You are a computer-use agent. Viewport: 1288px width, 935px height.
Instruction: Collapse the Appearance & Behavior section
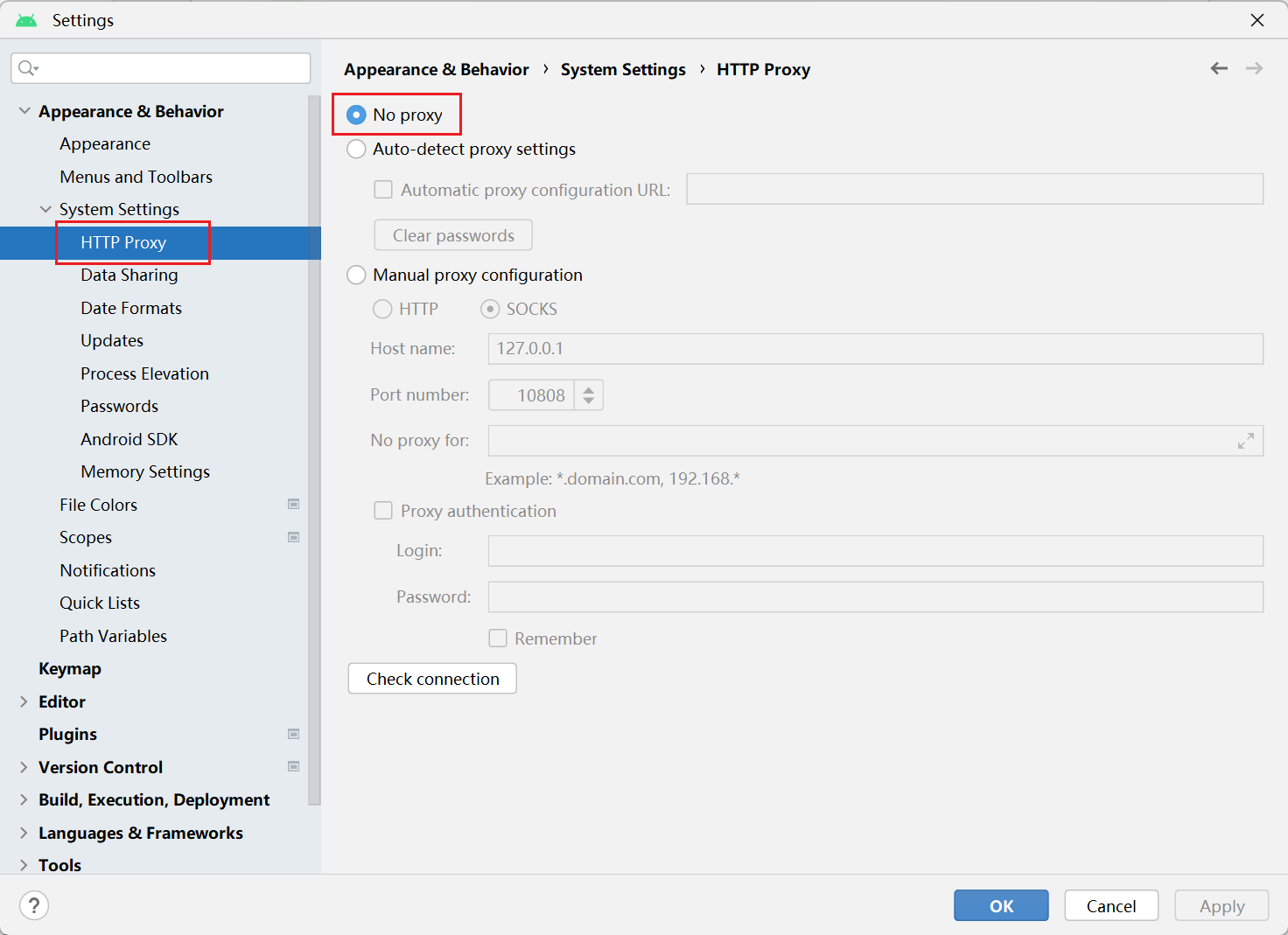24,111
